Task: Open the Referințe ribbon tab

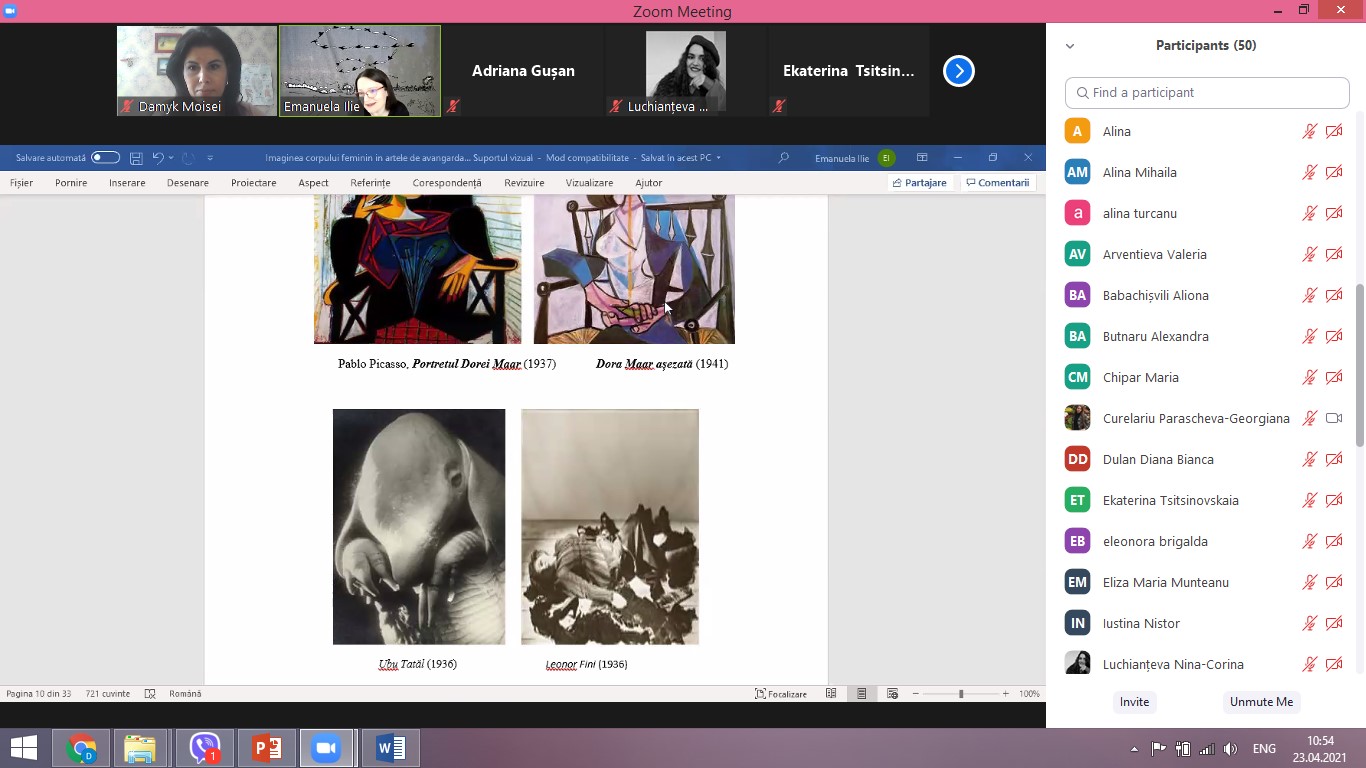Action: tap(370, 183)
